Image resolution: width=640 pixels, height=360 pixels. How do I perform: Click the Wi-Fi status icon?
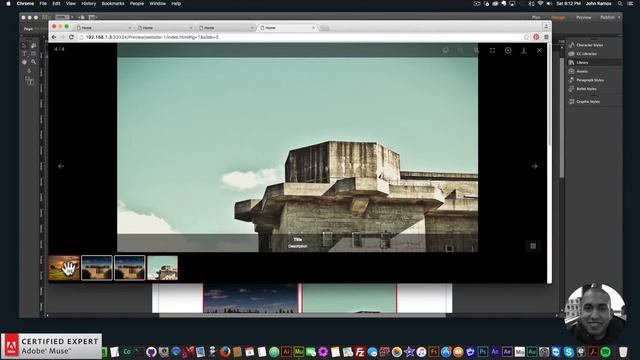(x=540, y=3)
